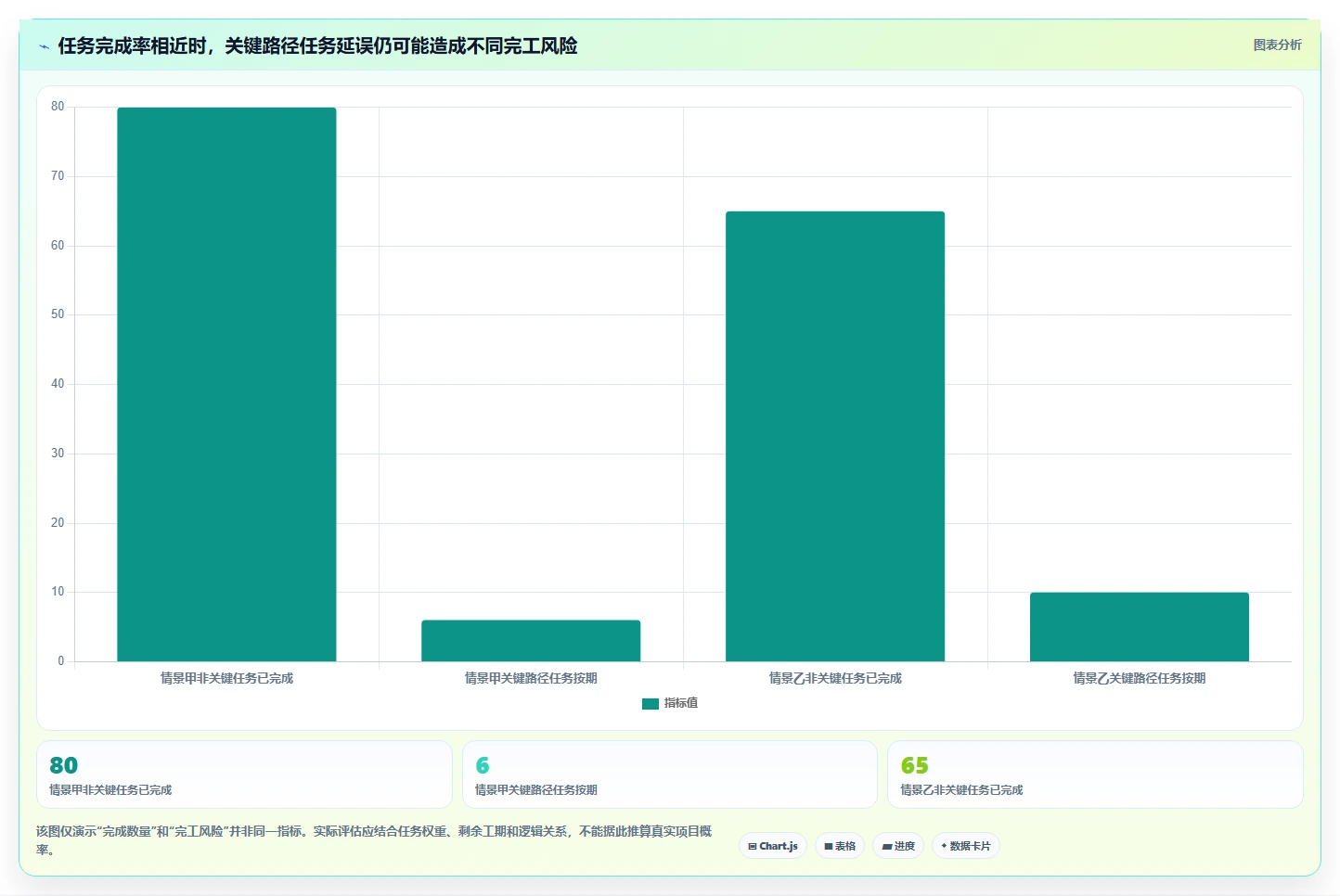Image resolution: width=1340 pixels, height=896 pixels.
Task: Click the Chart.js tag chip
Action: (x=773, y=846)
